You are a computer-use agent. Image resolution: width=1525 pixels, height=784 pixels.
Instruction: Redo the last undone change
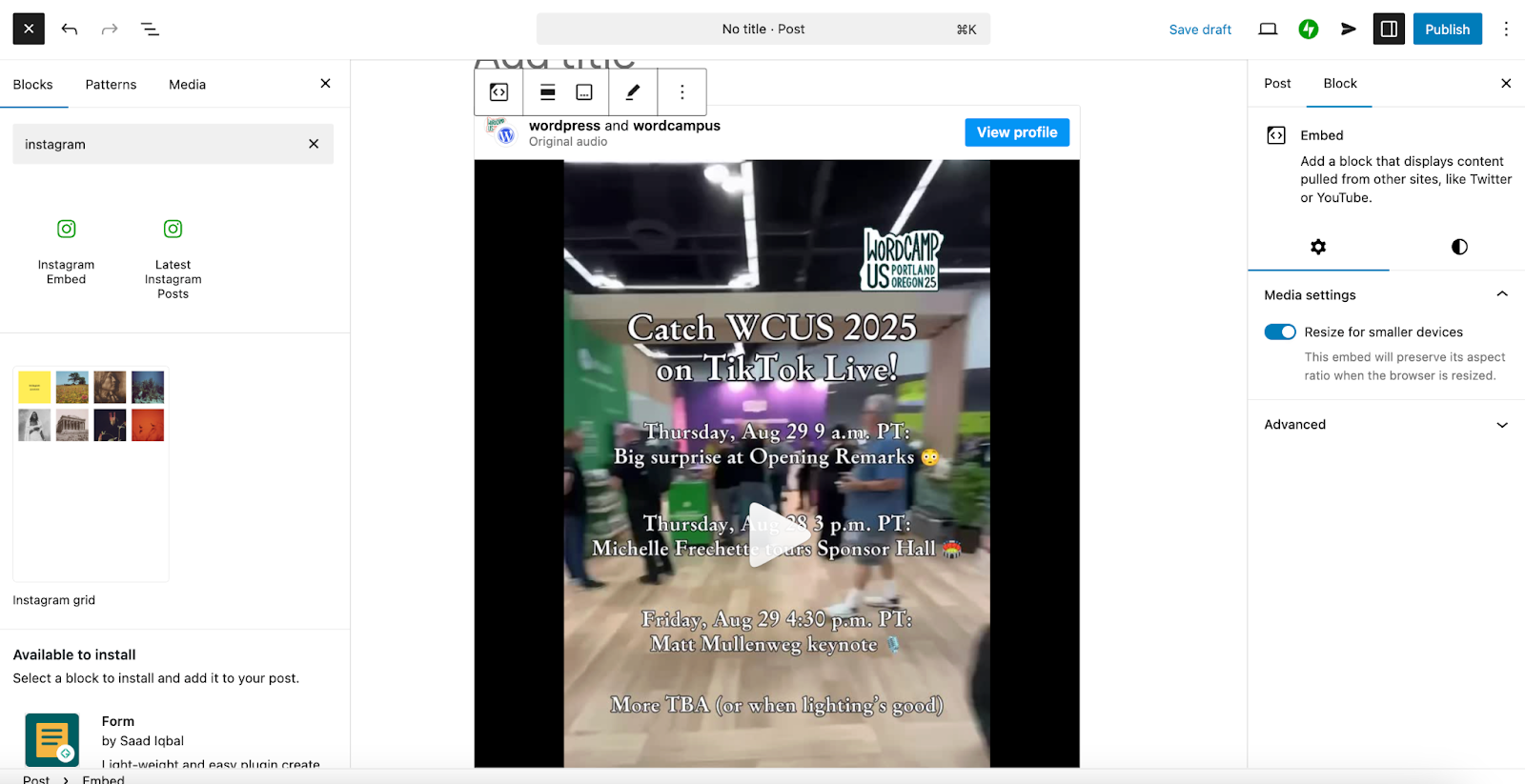(x=110, y=29)
